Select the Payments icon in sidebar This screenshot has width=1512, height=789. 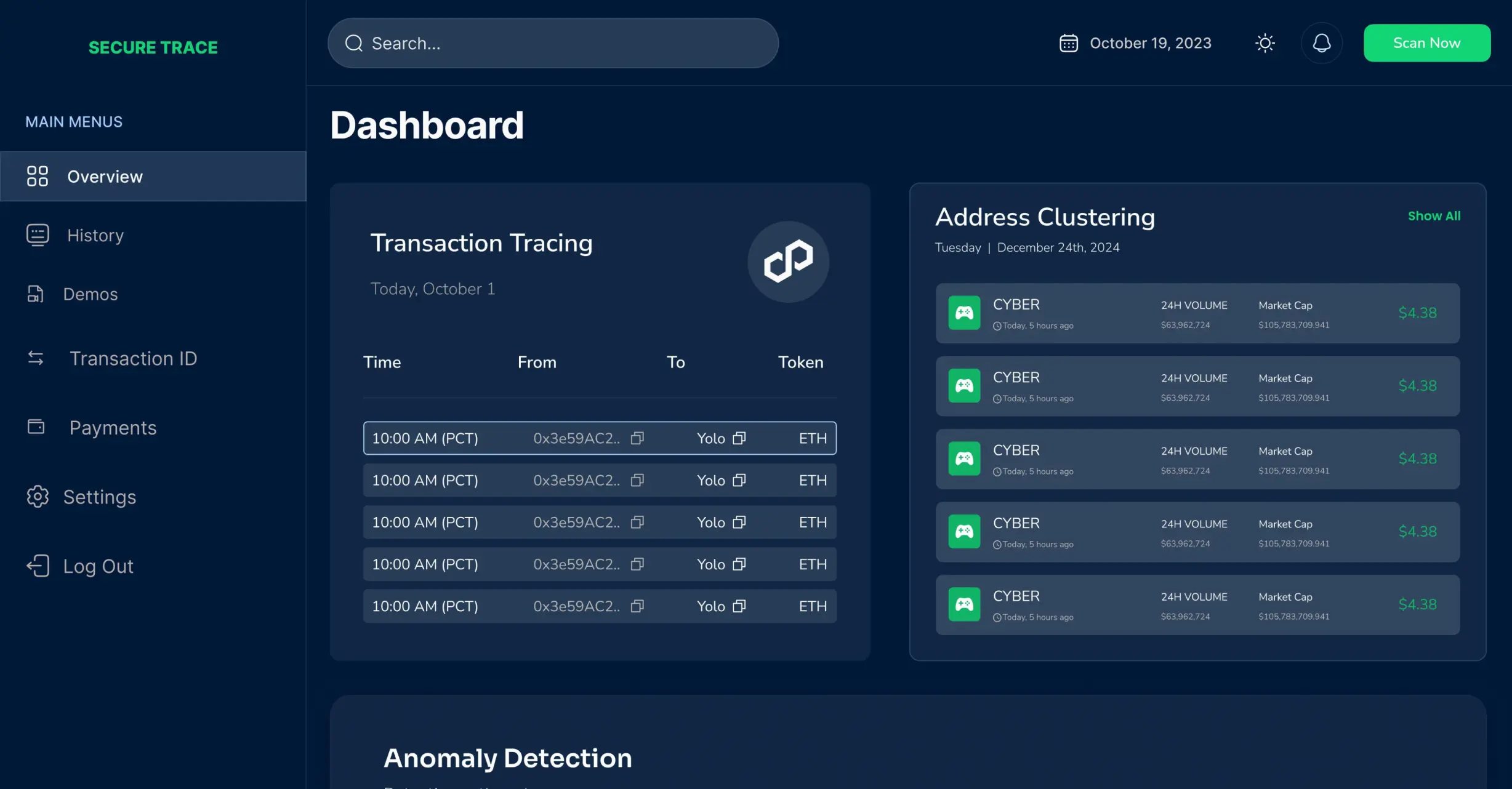[x=35, y=427]
